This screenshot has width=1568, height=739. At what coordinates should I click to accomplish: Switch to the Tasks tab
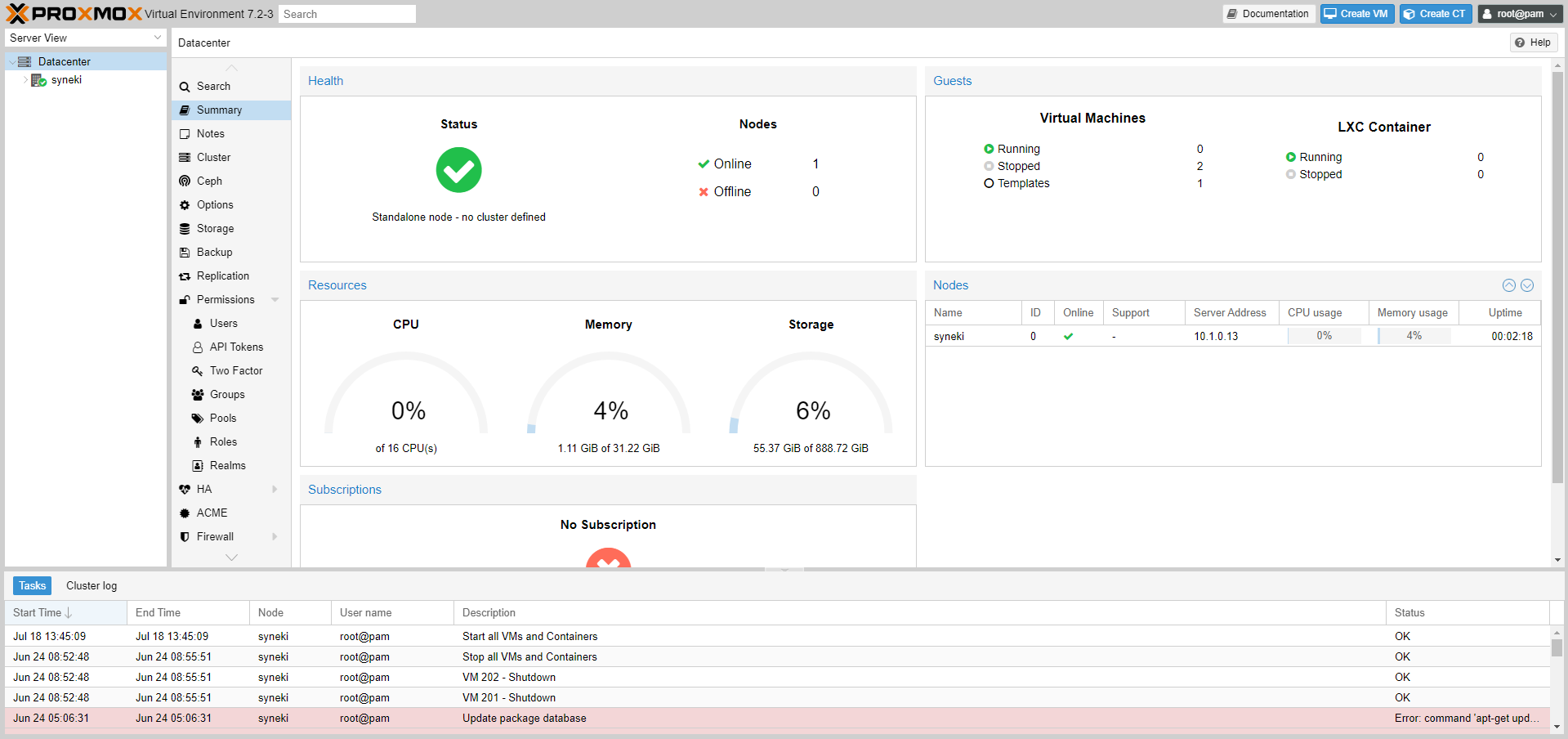(33, 586)
